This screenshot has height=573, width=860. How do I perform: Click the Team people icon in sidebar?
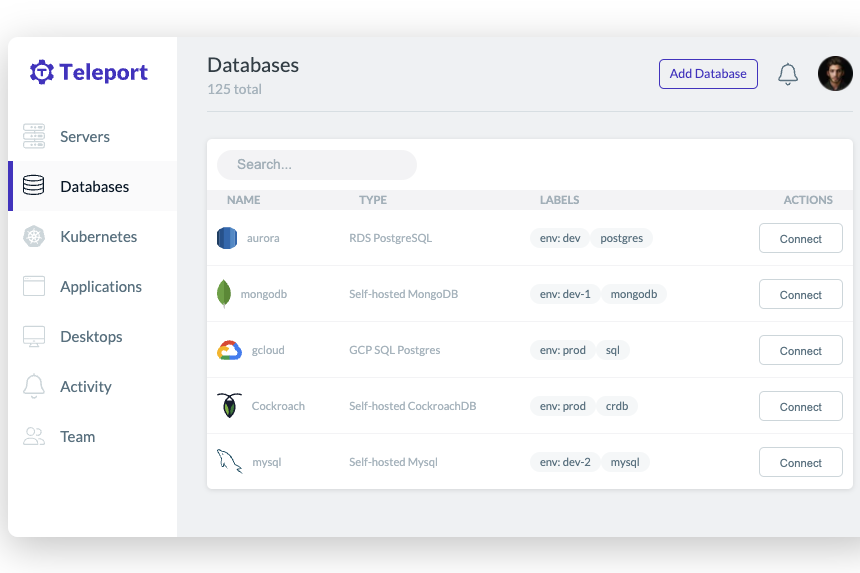point(34,436)
